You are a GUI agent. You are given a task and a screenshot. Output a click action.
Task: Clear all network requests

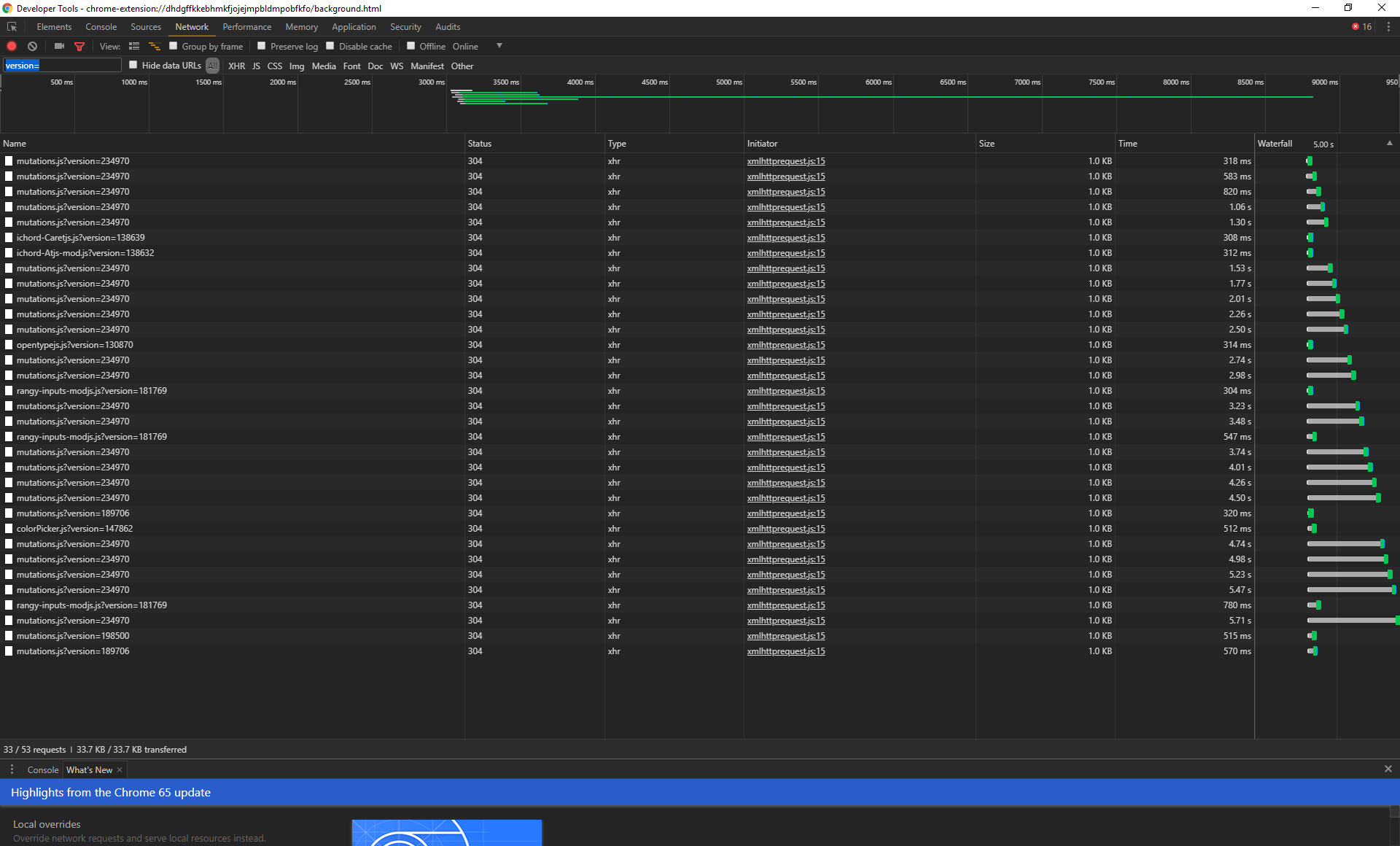(x=32, y=46)
